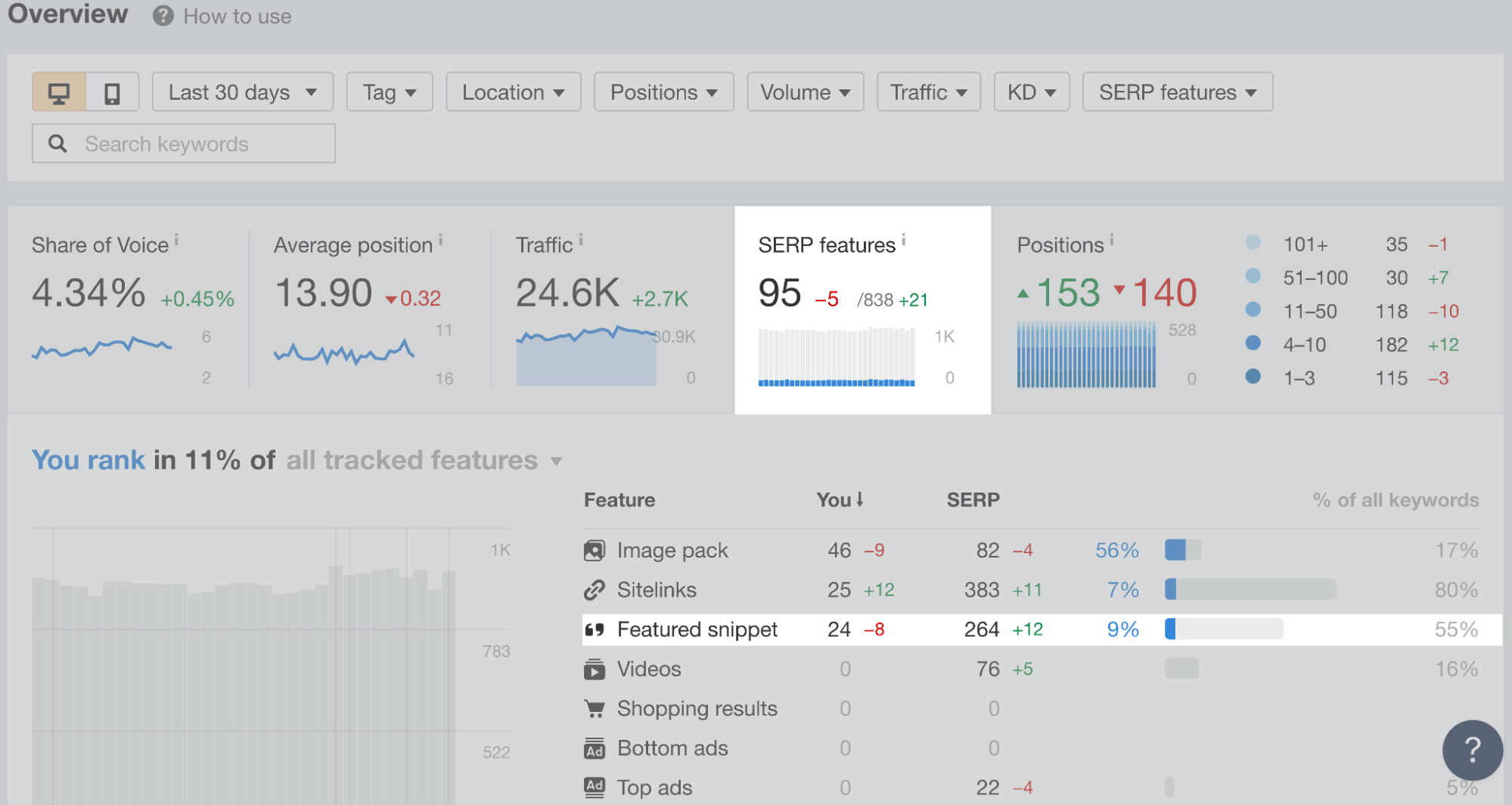Screen dimensions: 1512x805
Task: Open the Volume filter menu
Action: click(x=805, y=92)
